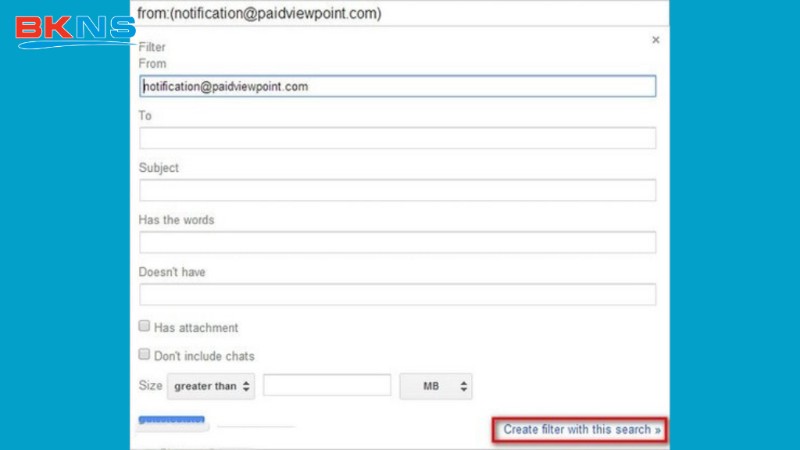This screenshot has height=450, width=800.
Task: Focus the From email input field
Action: [397, 87]
